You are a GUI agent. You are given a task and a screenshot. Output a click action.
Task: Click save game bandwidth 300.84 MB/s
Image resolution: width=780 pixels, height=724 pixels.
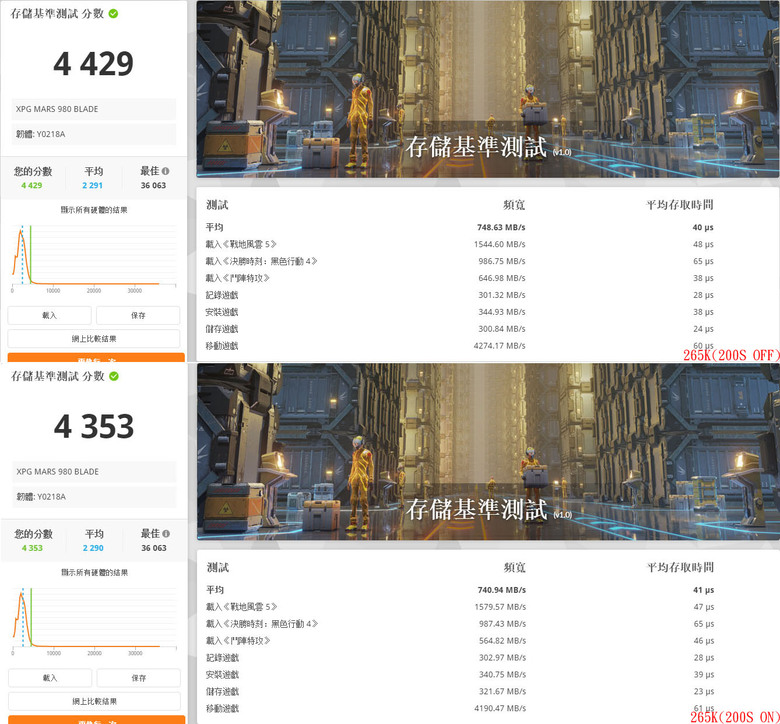(x=501, y=329)
